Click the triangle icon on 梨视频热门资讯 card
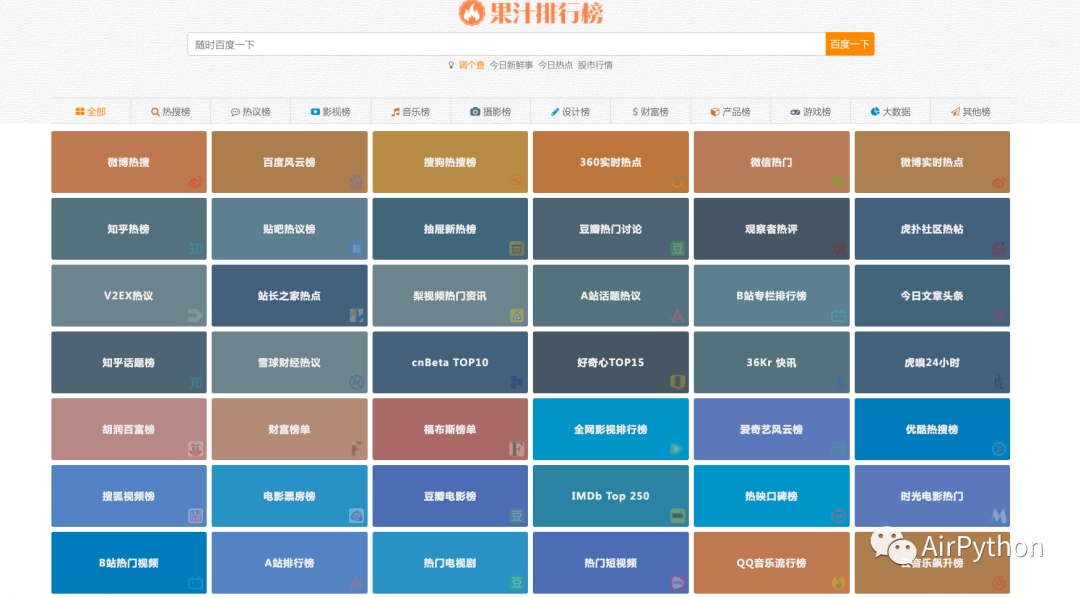Image resolution: width=1080 pixels, height=598 pixels. 517,316
